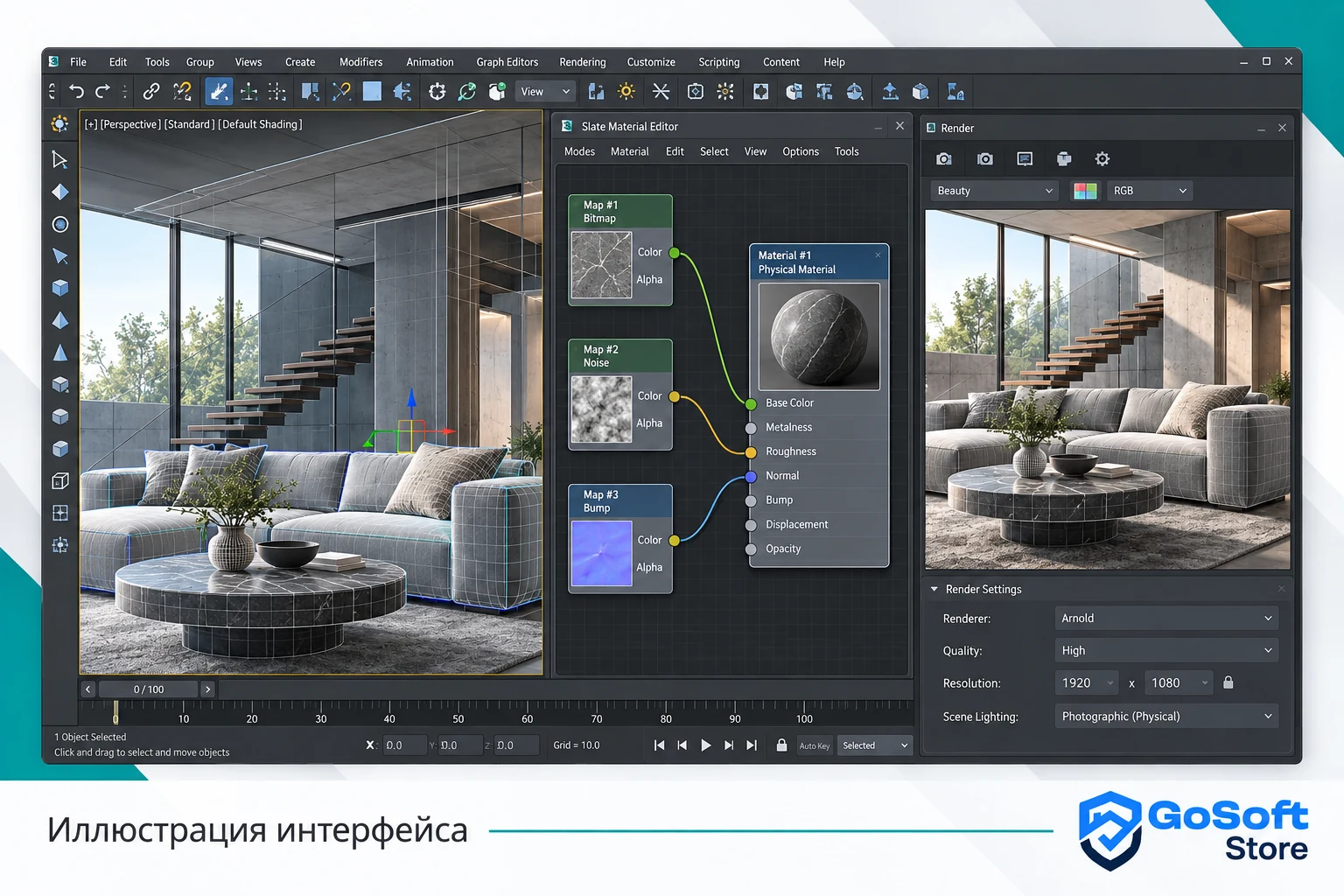The width and height of the screenshot is (1344, 896).
Task: Open the Scene Lighting Photographic dropdown
Action: (x=1166, y=716)
